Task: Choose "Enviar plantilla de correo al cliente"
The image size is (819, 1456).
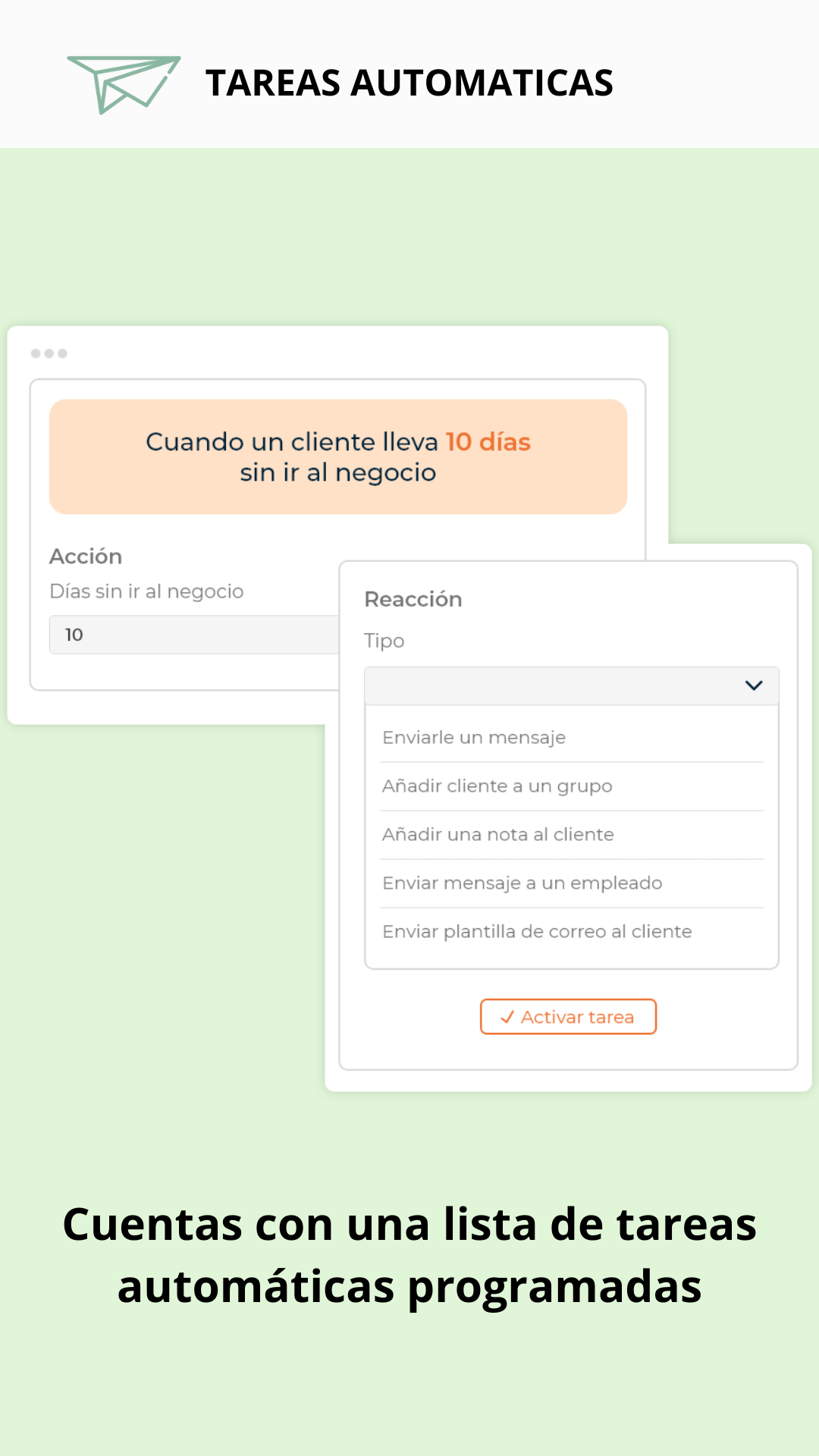Action: [x=537, y=931]
